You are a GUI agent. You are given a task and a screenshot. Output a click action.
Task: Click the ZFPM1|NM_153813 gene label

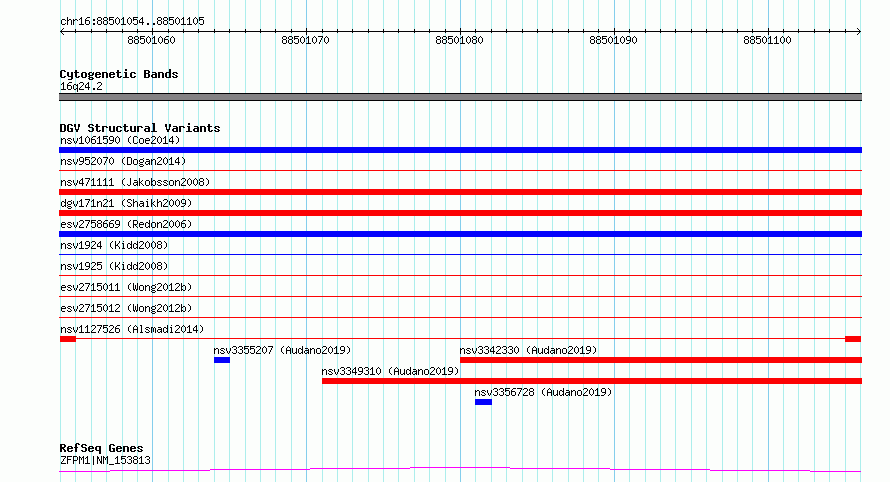click(106, 460)
